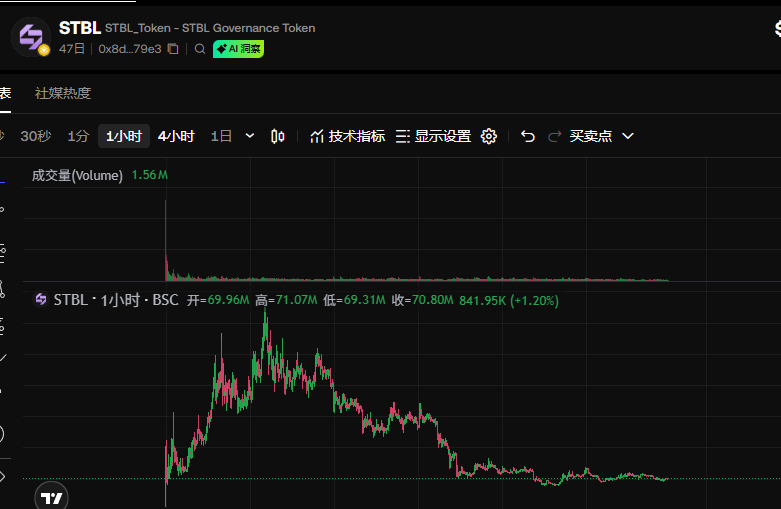Viewport: 781px width, 509px height.
Task: Click the volume value 1.56M
Action: click(x=149, y=175)
